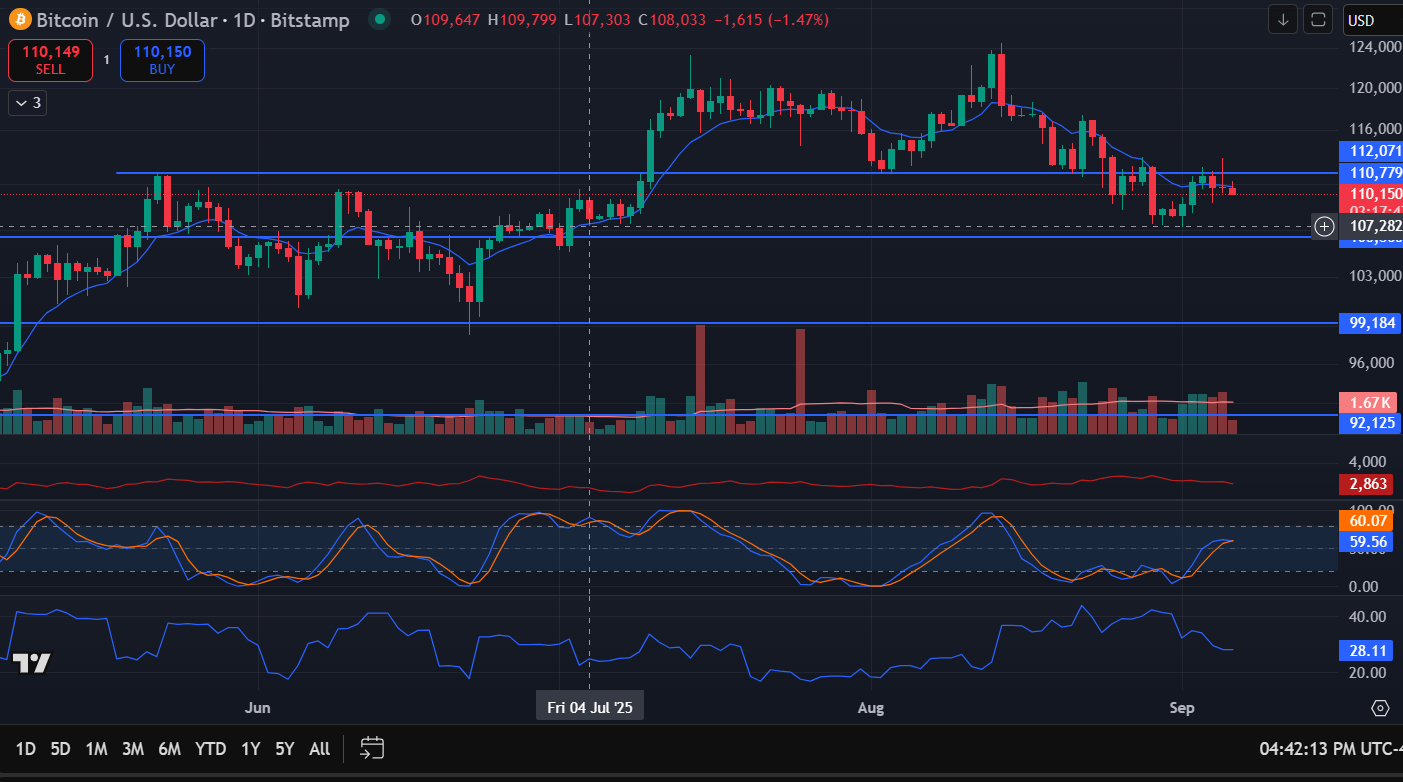Screen dimensions: 1403x782
Task: Open timezone clock 04:42:13 PM UTC
Action: [x=1330, y=748]
